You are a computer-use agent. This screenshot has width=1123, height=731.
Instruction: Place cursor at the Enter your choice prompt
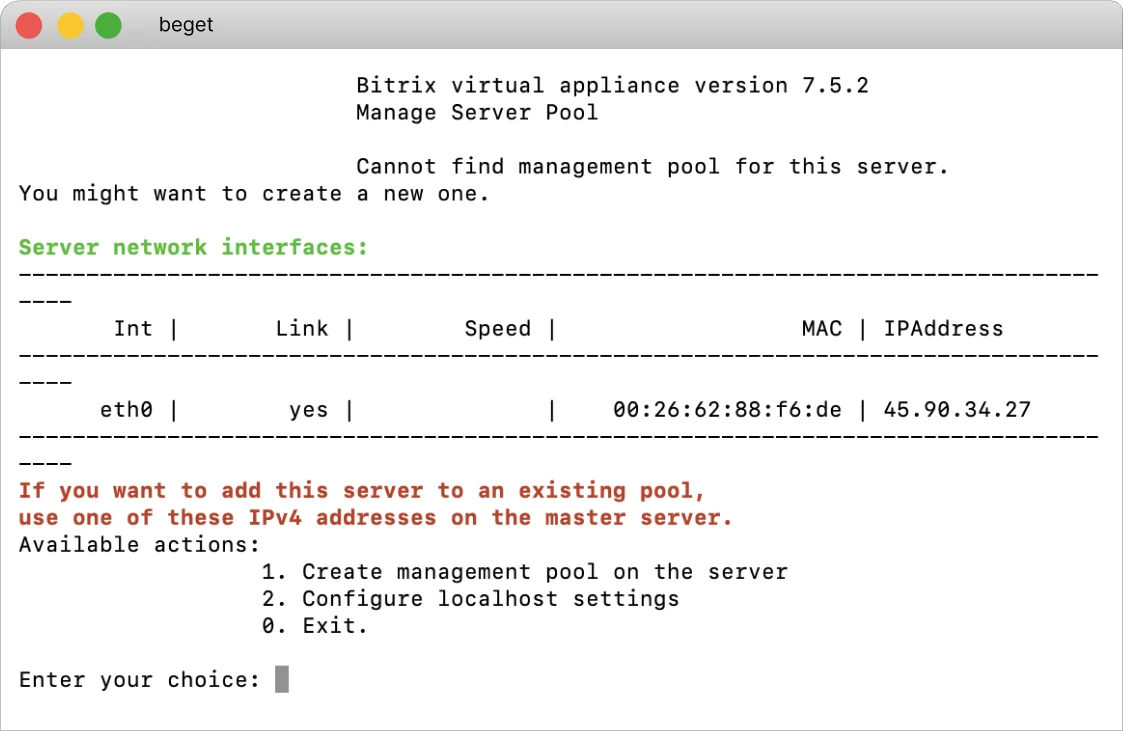pos(282,680)
